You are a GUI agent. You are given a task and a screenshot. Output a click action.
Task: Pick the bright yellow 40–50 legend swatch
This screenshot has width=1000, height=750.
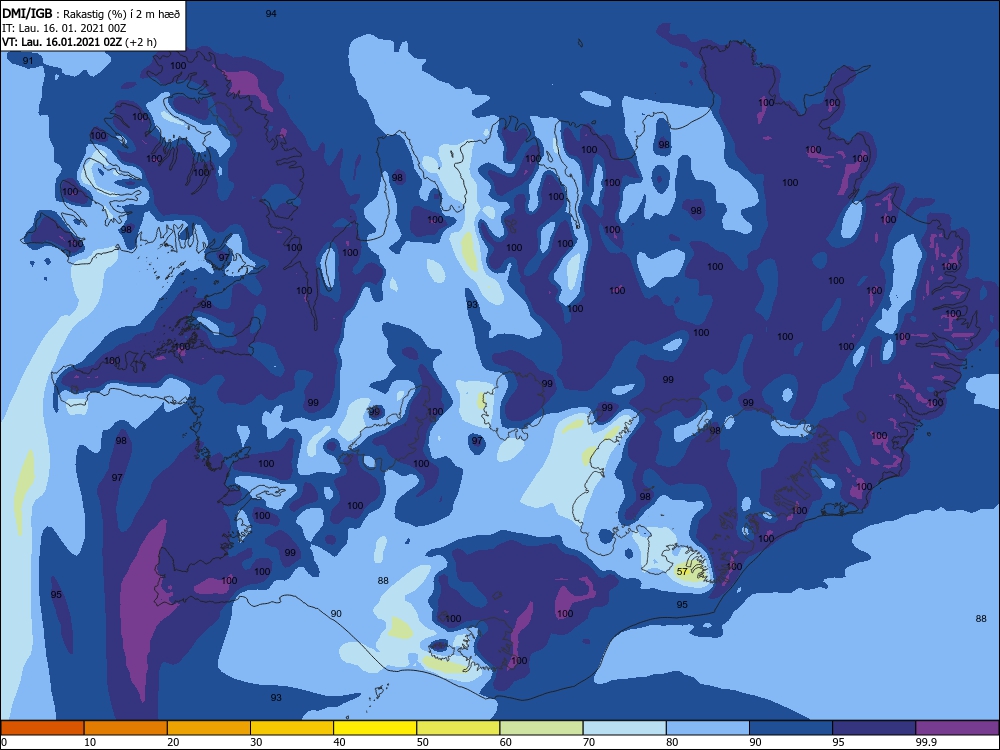coord(375,728)
